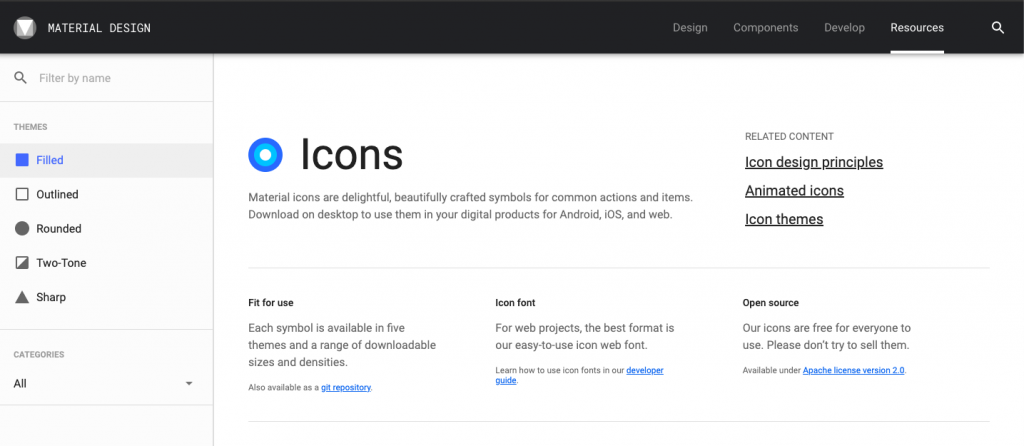Pick the Sharp theme

106,297
